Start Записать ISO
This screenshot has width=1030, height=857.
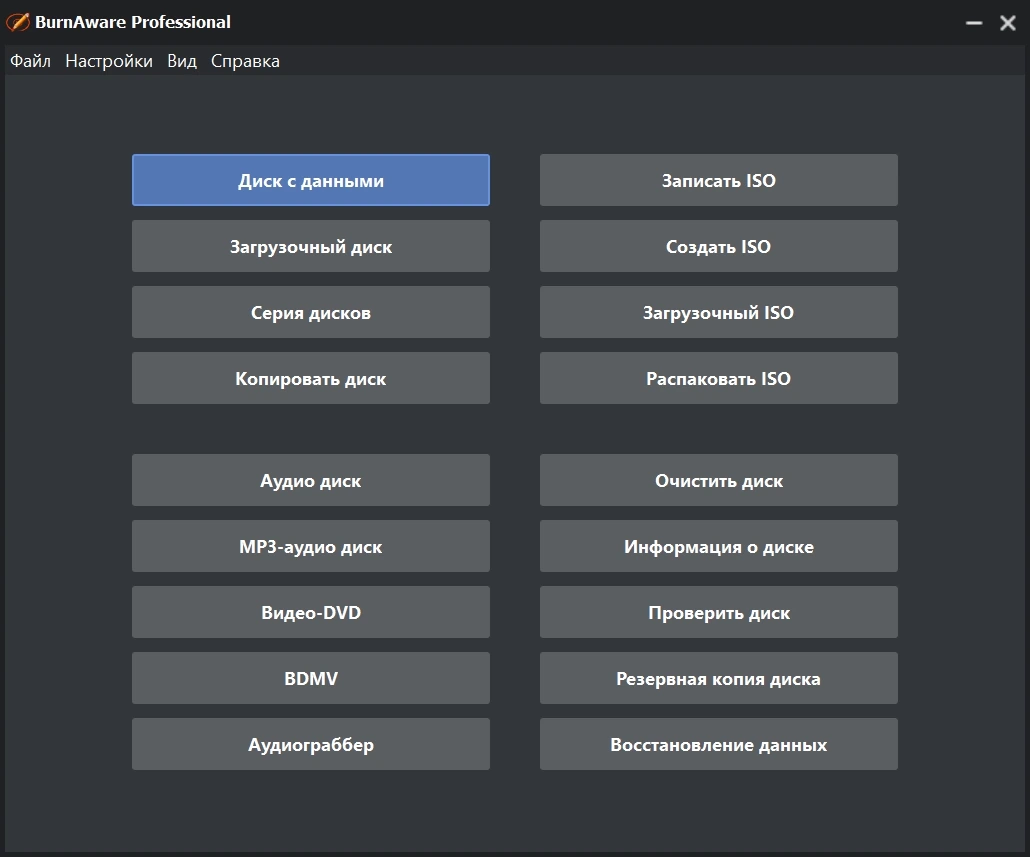719,180
